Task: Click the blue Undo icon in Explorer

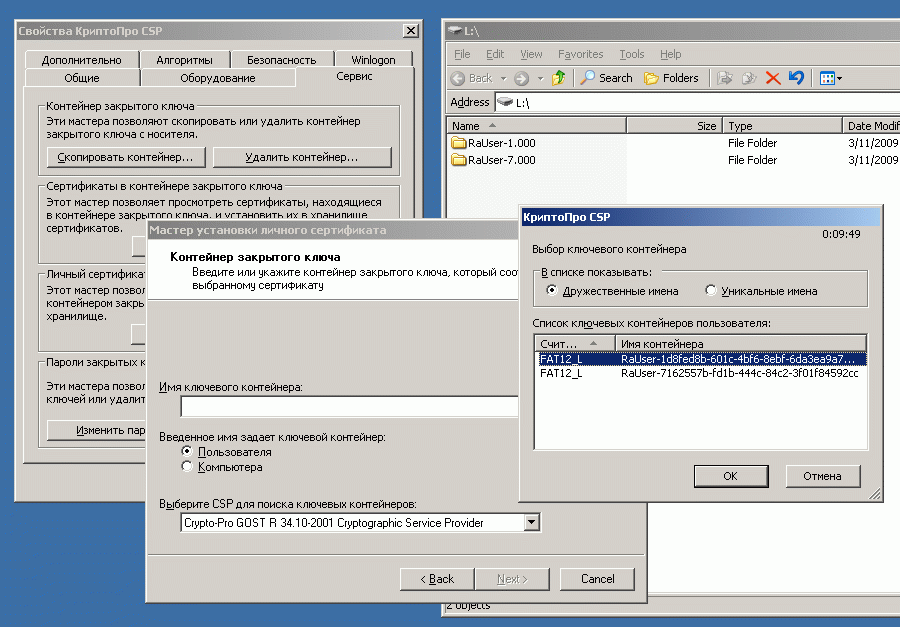Action: pyautogui.click(x=796, y=78)
